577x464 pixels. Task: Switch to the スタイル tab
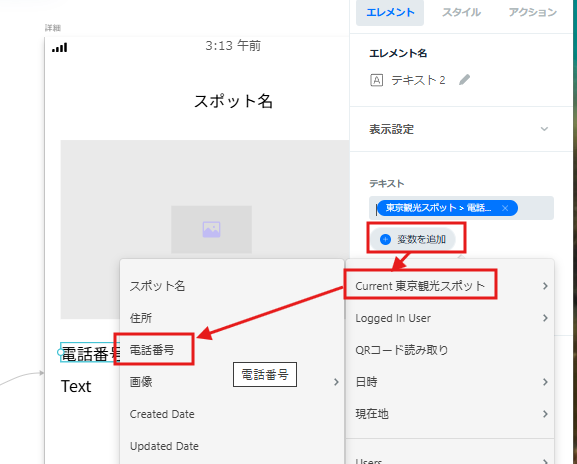[461, 12]
